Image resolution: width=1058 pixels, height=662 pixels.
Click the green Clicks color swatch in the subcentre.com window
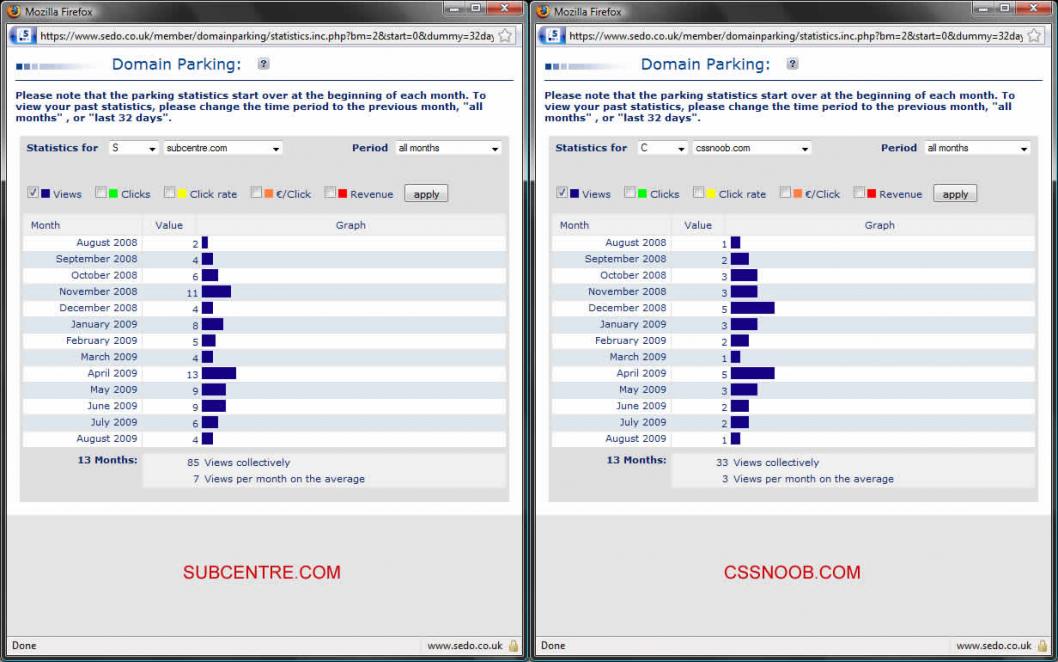point(113,194)
